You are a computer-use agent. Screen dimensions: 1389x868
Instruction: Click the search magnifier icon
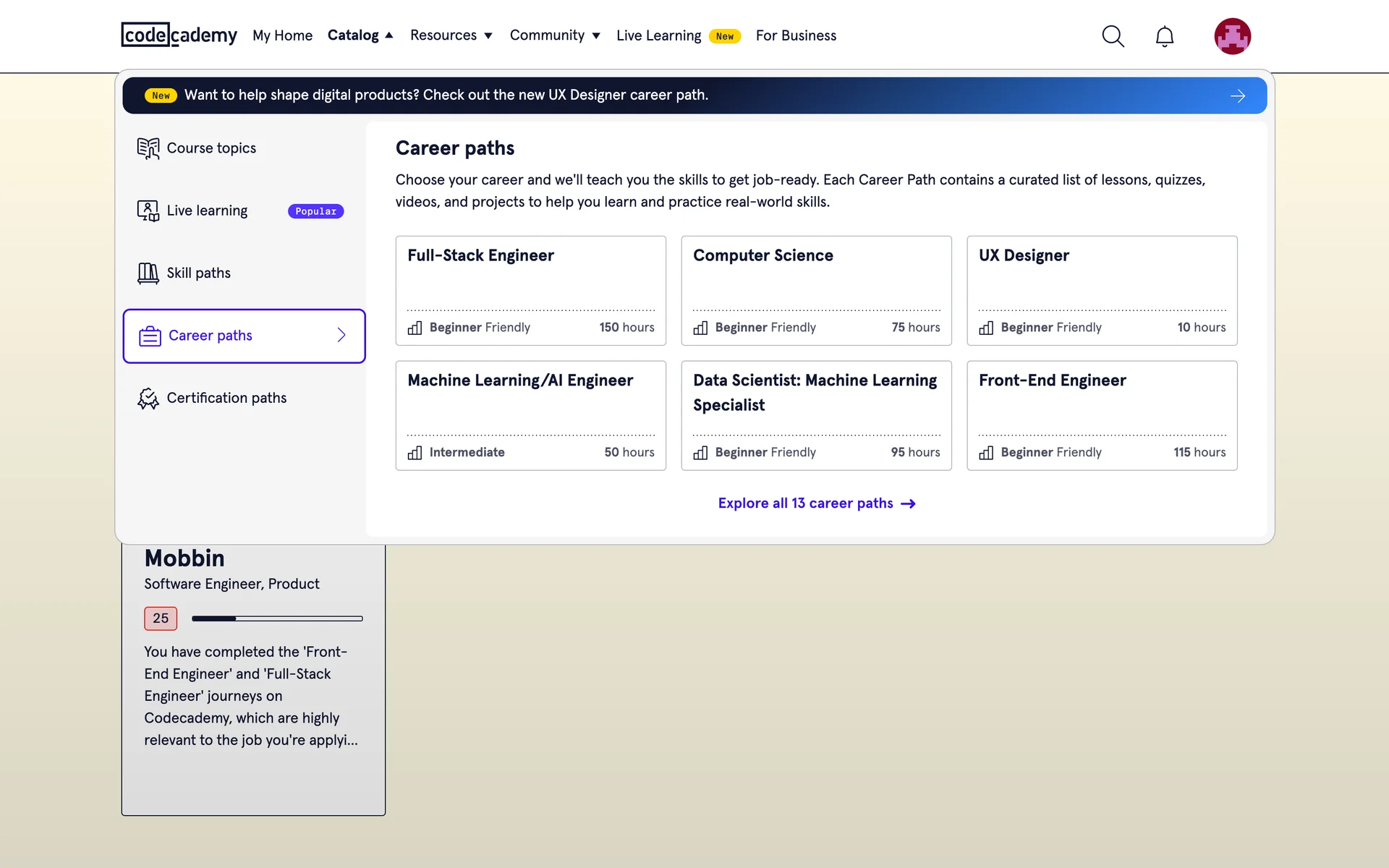click(1113, 36)
